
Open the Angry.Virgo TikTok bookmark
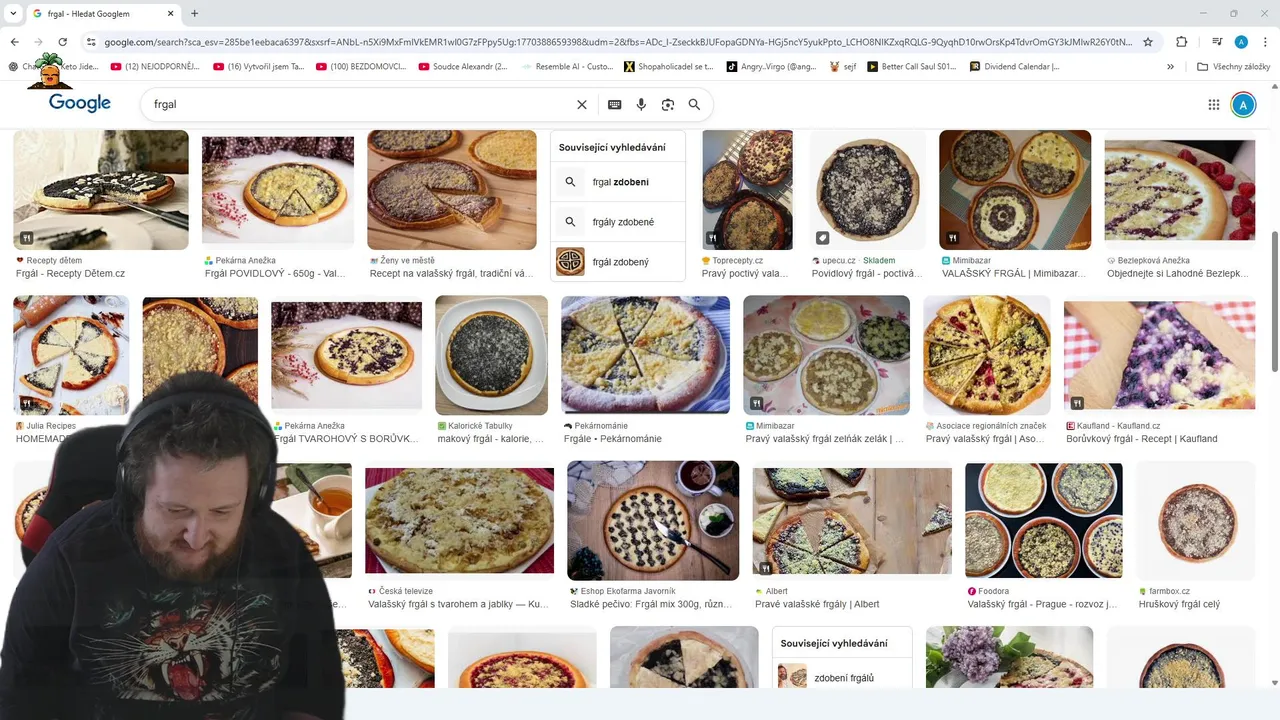[772, 67]
